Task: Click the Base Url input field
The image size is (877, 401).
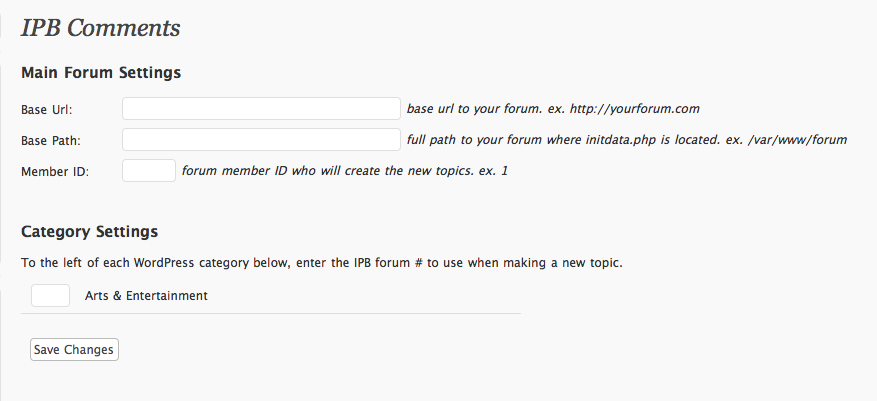Action: [261, 108]
